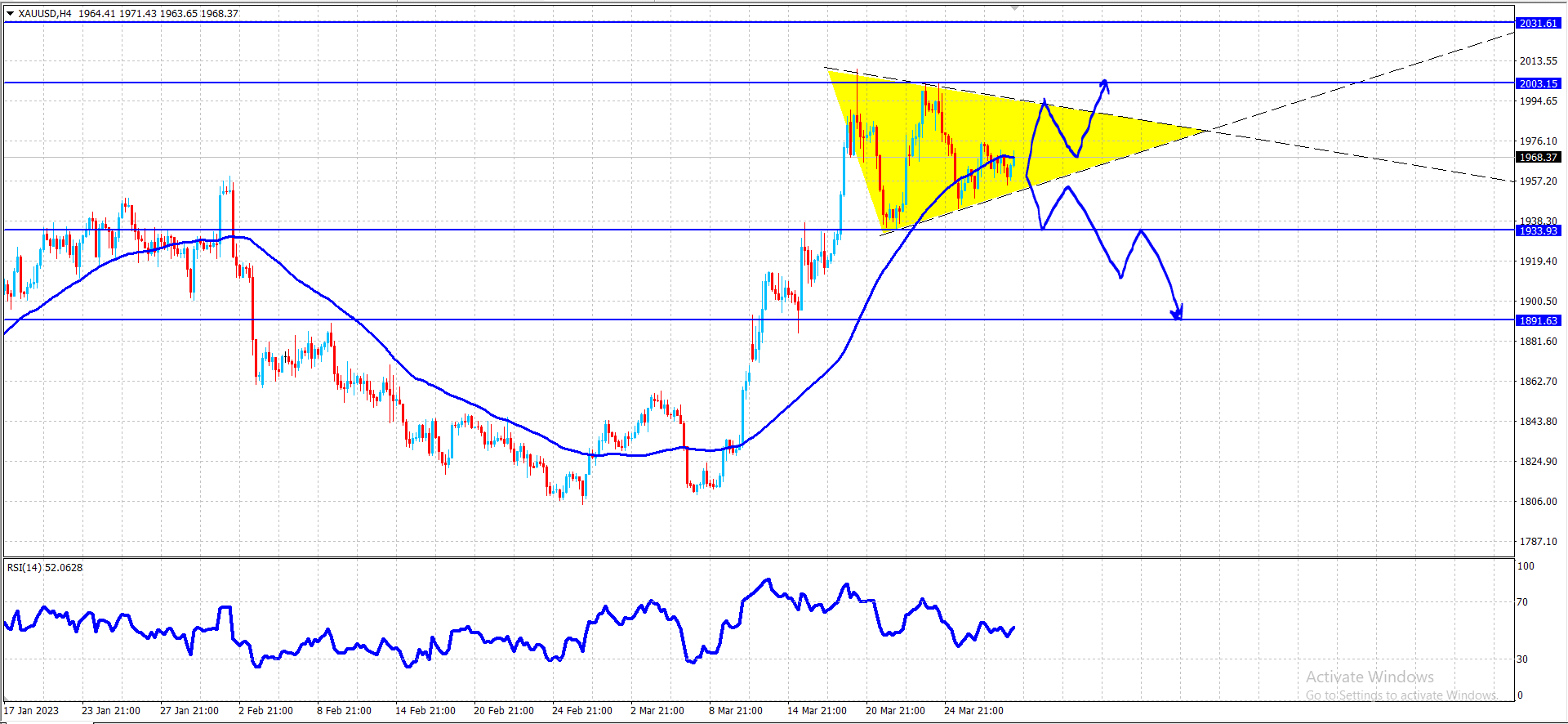Click the current price label 1968.37
This screenshot has height=724, width=1568.
point(1539,157)
